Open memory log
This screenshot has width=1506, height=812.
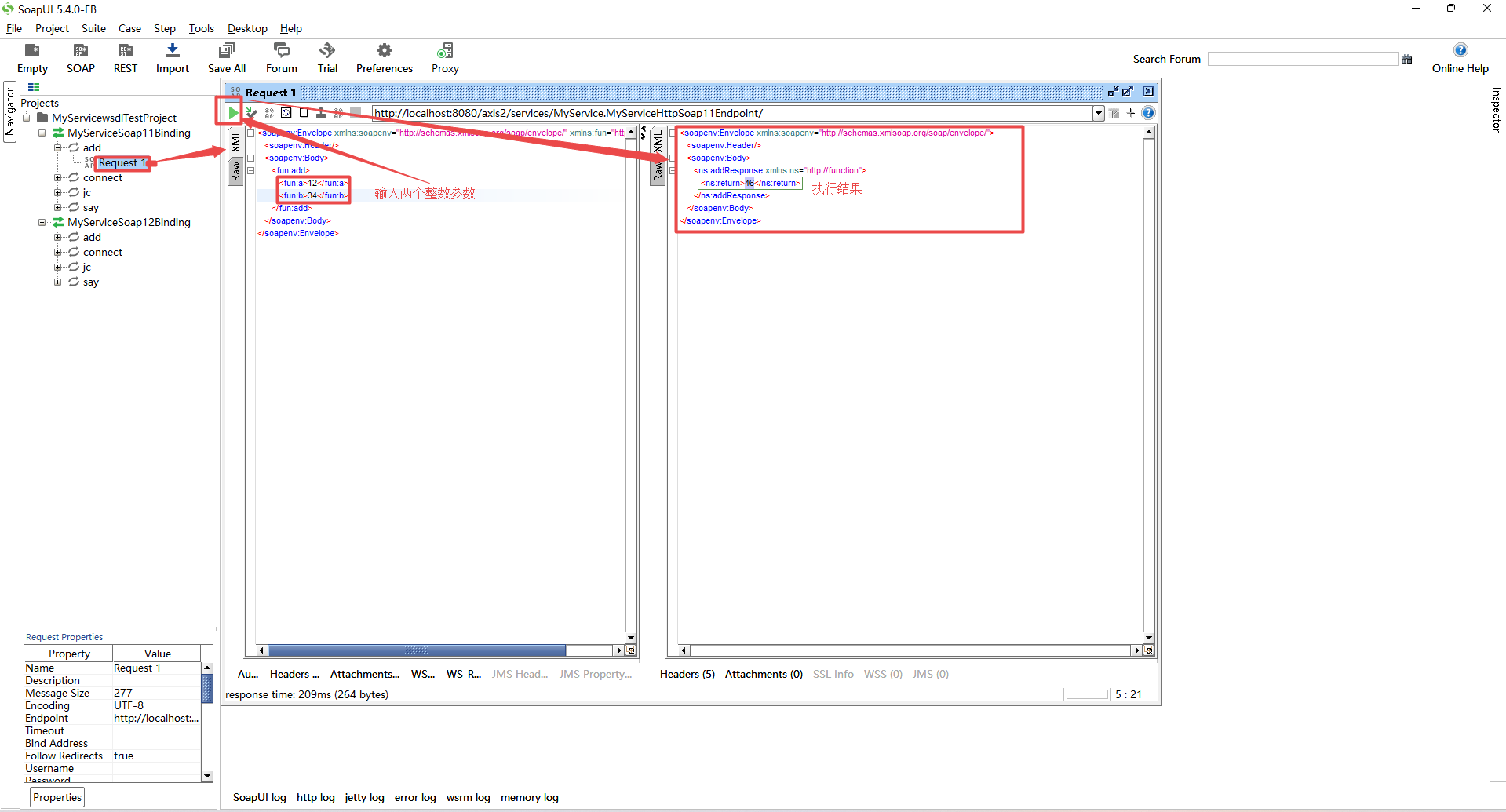click(529, 797)
